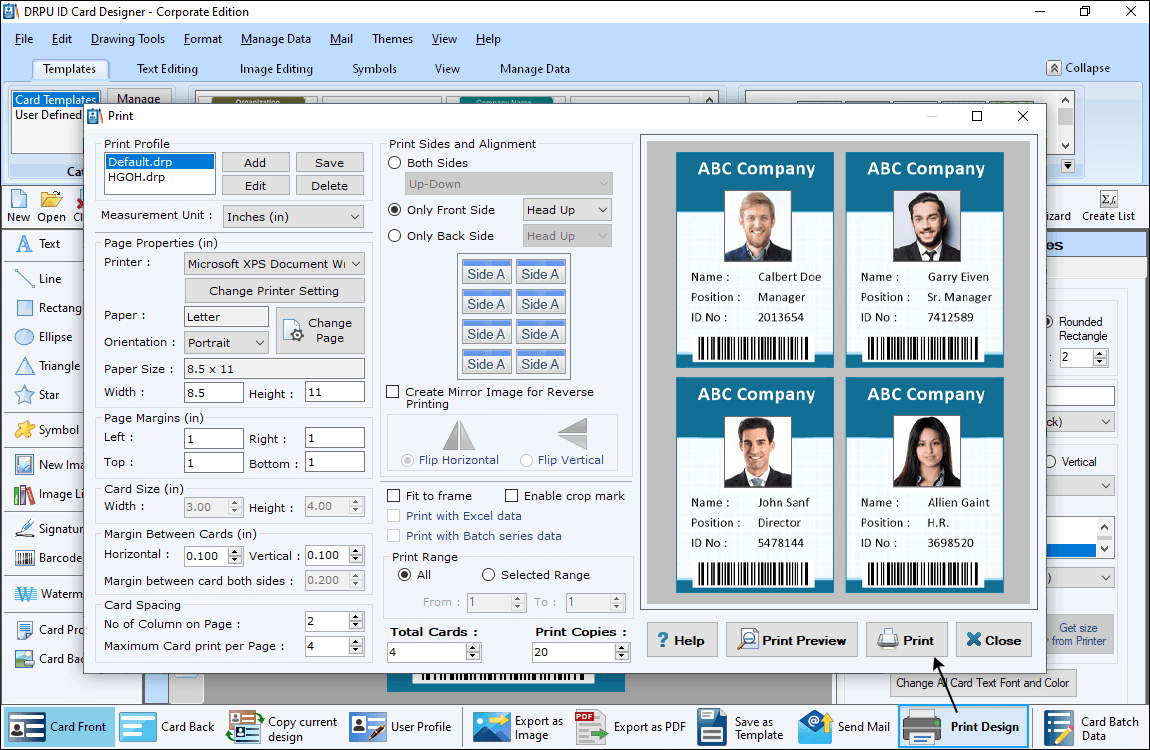
Task: Enable Create Mirror Image for Reverse Printing
Action: point(393,392)
